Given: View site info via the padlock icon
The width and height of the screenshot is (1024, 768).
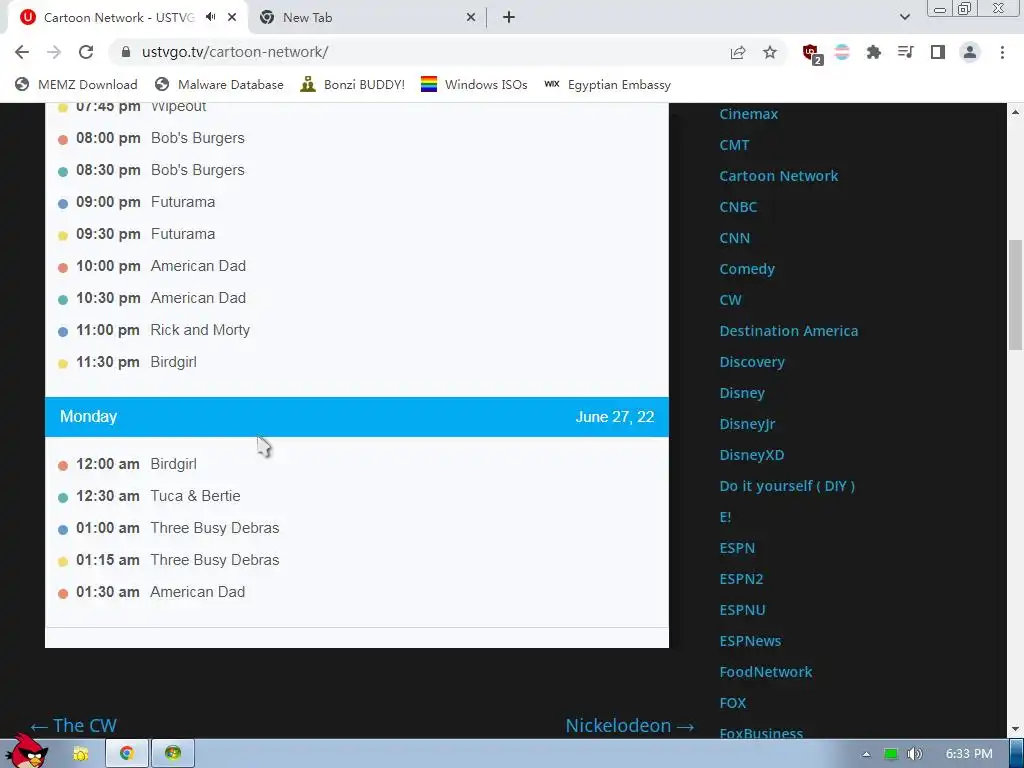Looking at the screenshot, I should (125, 52).
